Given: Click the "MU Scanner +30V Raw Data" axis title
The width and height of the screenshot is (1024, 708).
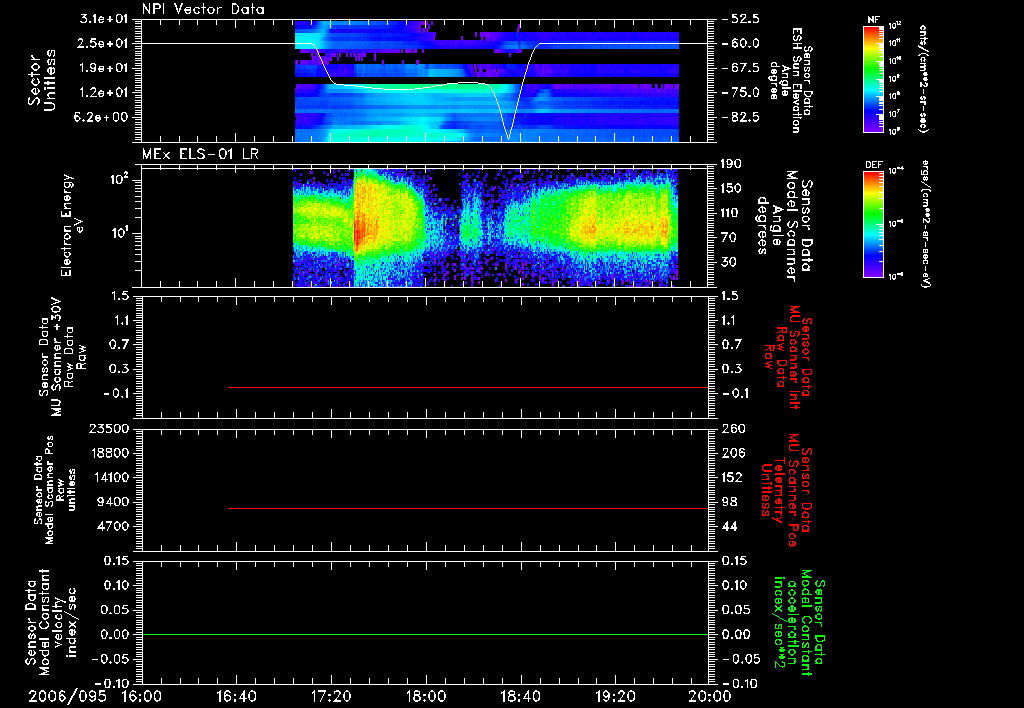Looking at the screenshot, I should 61,357.
